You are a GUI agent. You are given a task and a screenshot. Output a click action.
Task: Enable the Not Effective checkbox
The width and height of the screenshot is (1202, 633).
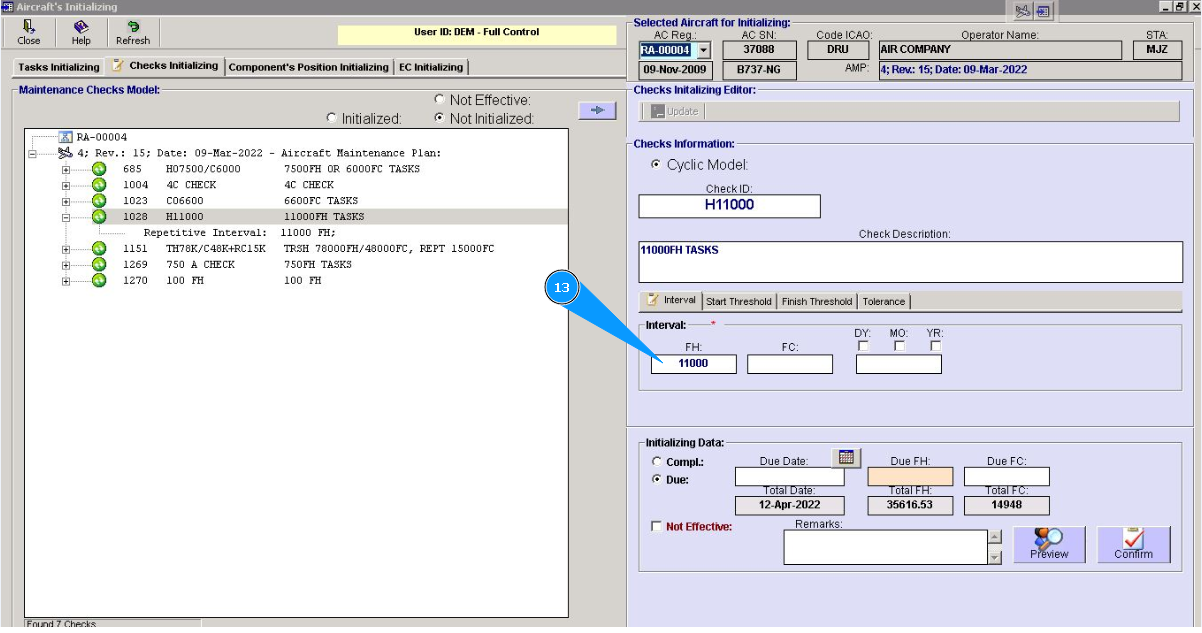click(656, 526)
